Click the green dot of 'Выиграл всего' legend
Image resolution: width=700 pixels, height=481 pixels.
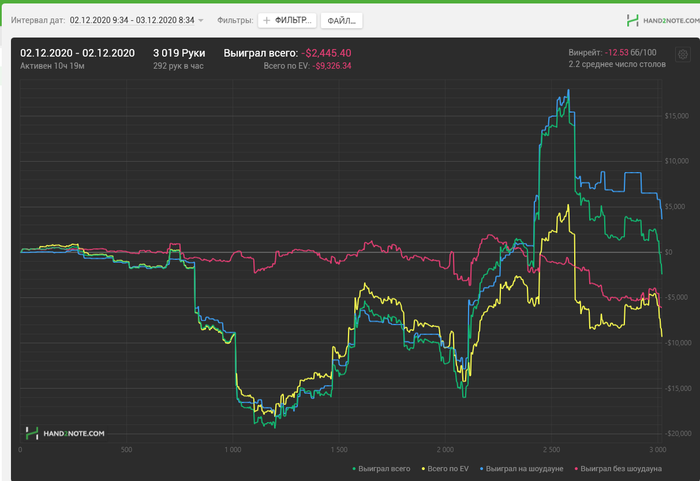pos(355,467)
